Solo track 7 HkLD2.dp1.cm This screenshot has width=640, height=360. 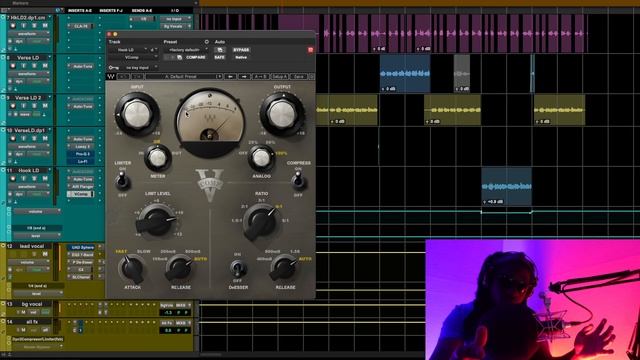(35, 26)
